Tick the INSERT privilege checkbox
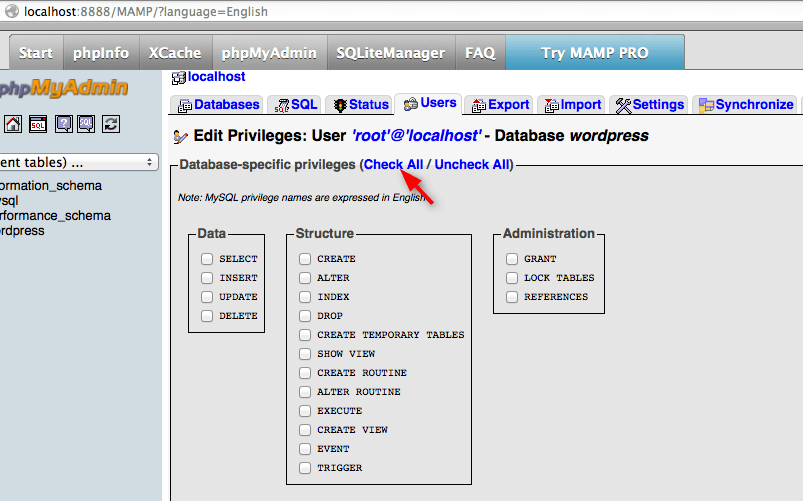The image size is (803, 501). click(207, 278)
